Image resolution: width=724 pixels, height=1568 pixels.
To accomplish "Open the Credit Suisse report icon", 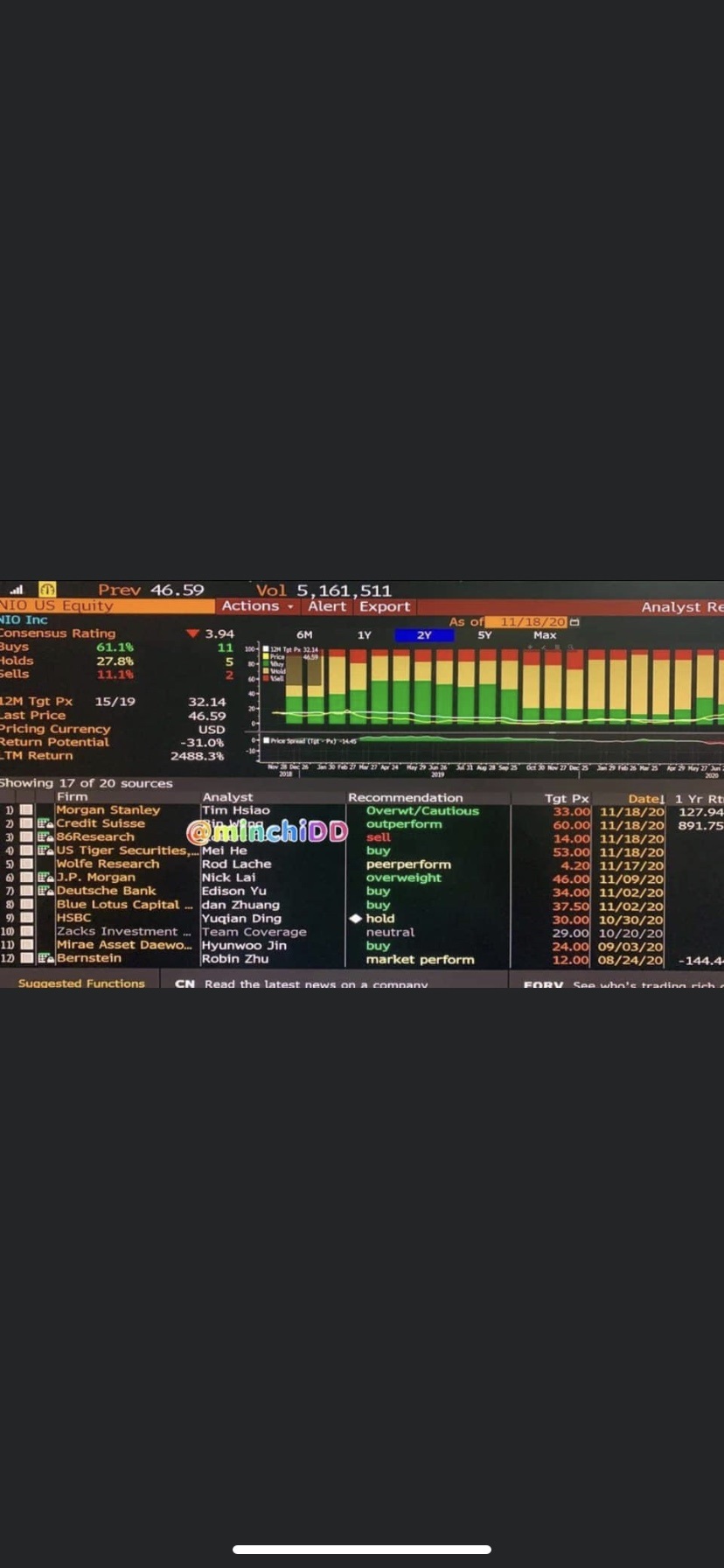I will pos(45,823).
